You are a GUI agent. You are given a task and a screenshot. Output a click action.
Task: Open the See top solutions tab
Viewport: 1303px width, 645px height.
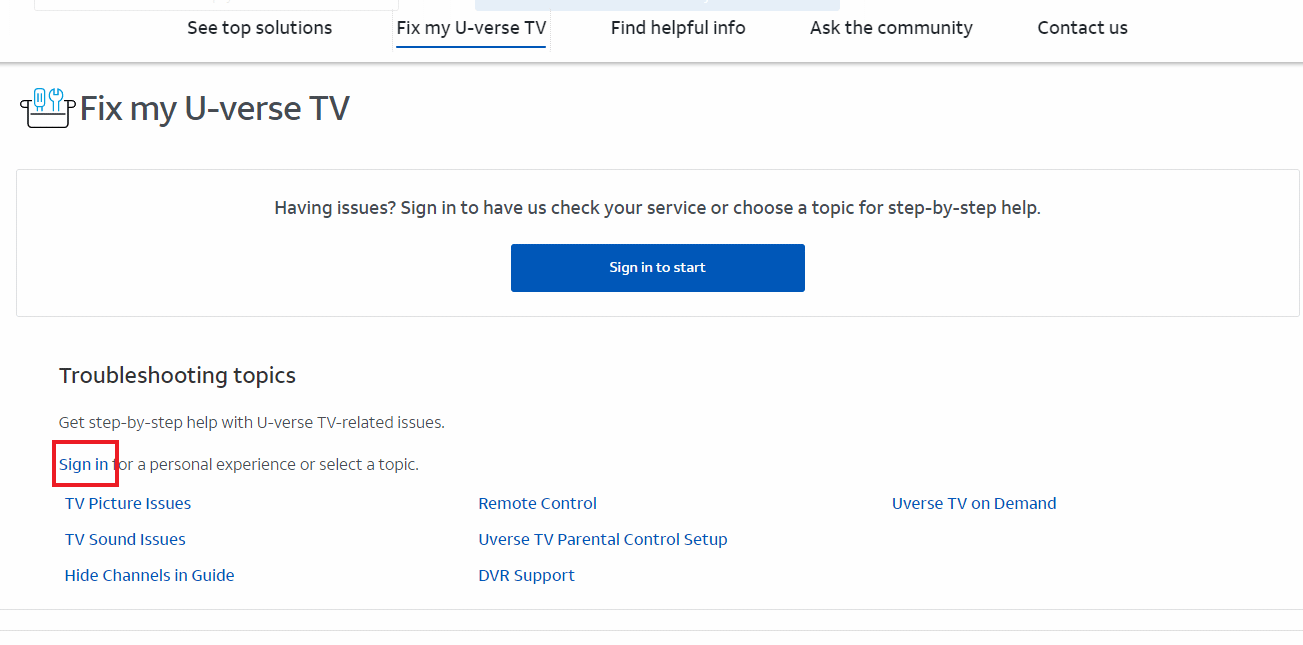[x=260, y=28]
